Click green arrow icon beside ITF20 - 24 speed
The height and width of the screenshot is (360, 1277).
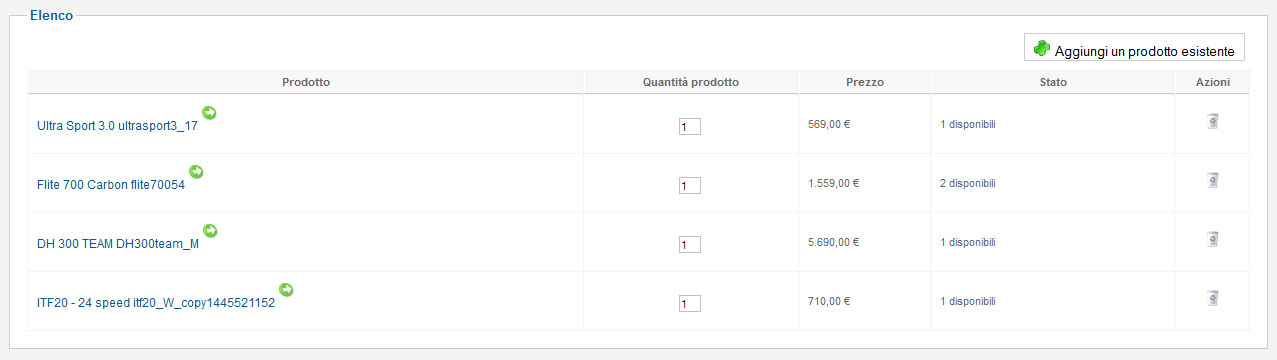(x=286, y=290)
